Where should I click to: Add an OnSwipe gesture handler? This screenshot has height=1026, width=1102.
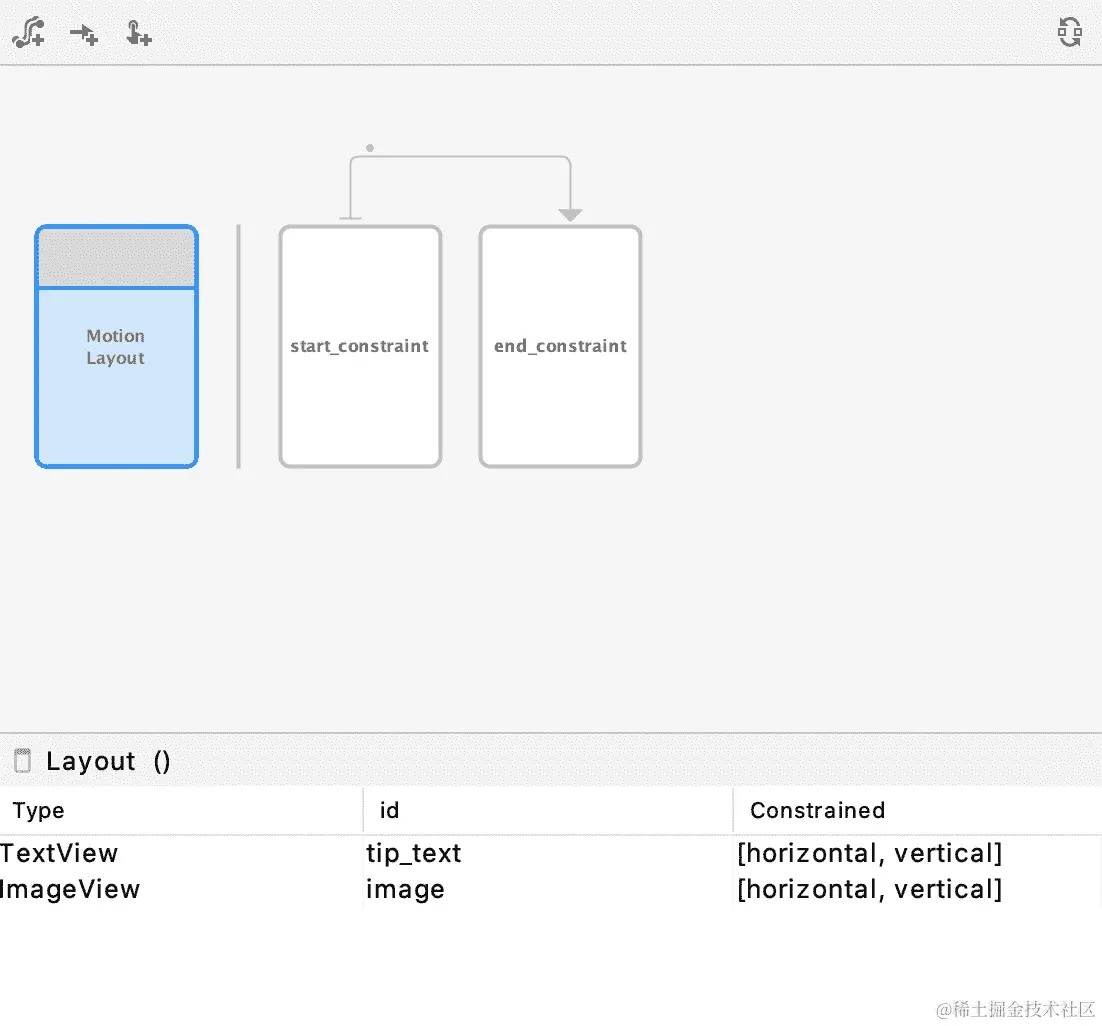click(x=84, y=32)
